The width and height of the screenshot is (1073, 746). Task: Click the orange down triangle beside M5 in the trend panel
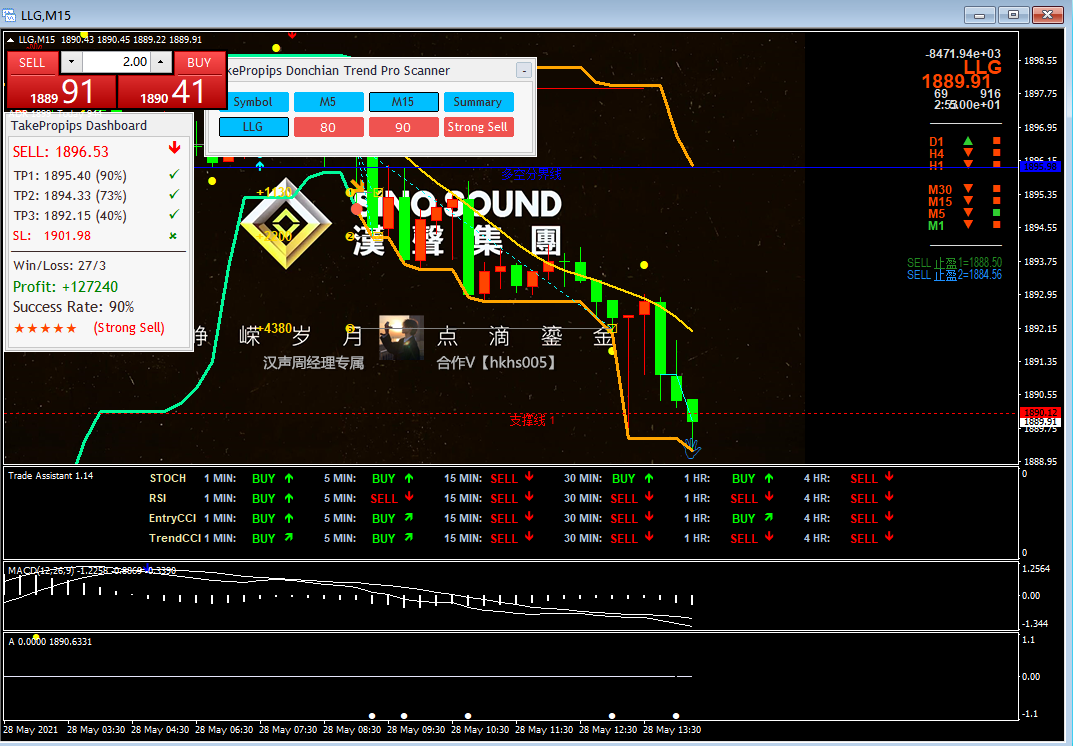[968, 213]
